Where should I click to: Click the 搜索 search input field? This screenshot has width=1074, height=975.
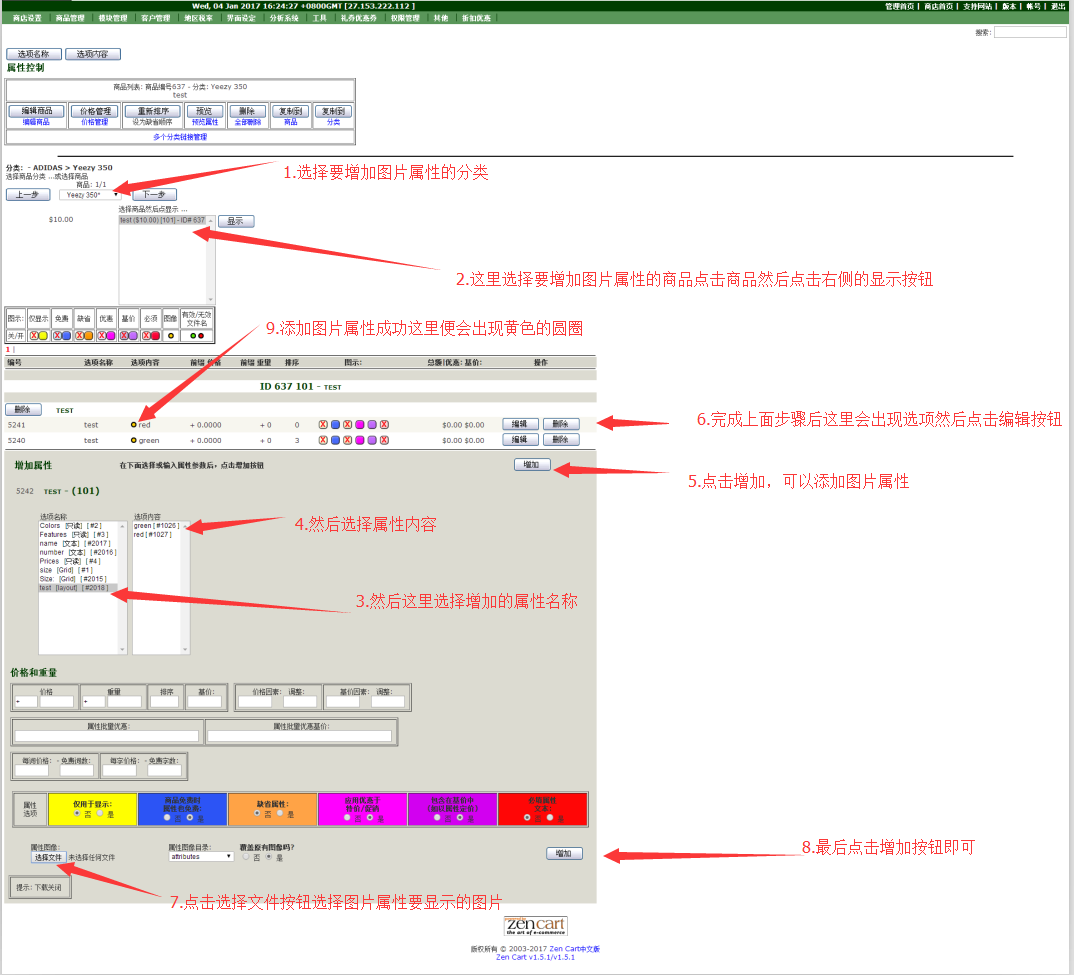(x=1030, y=33)
